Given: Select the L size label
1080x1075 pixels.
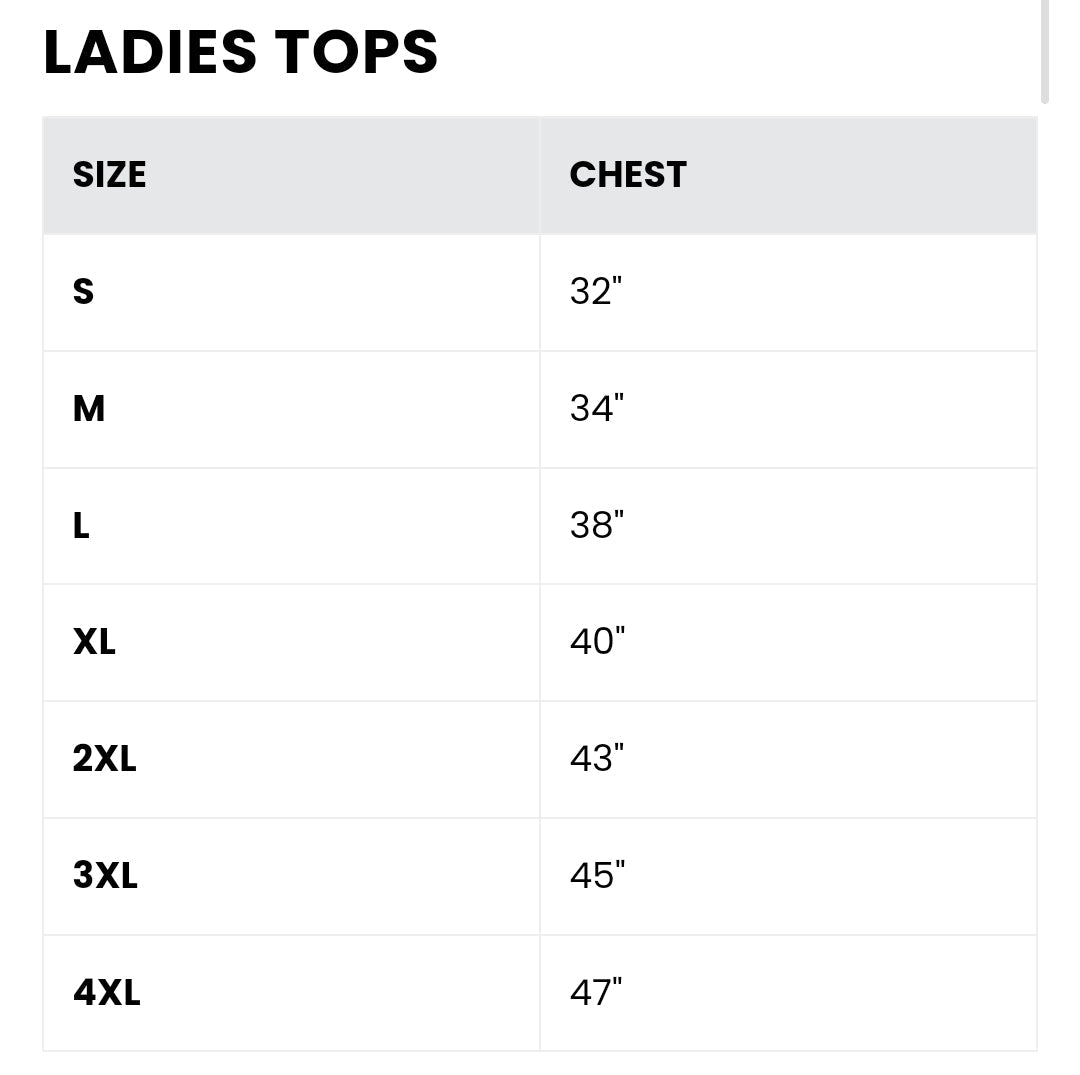Looking at the screenshot, I should pos(81,525).
